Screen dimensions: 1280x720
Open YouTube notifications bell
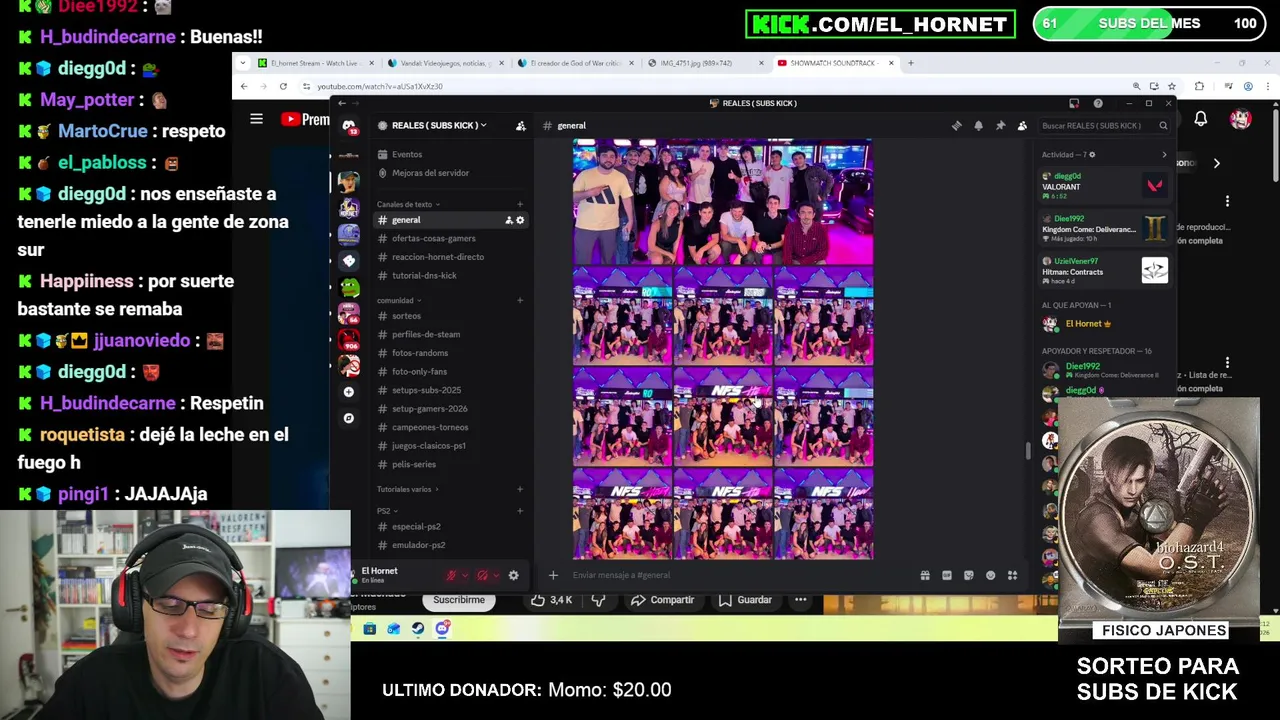click(x=1201, y=119)
